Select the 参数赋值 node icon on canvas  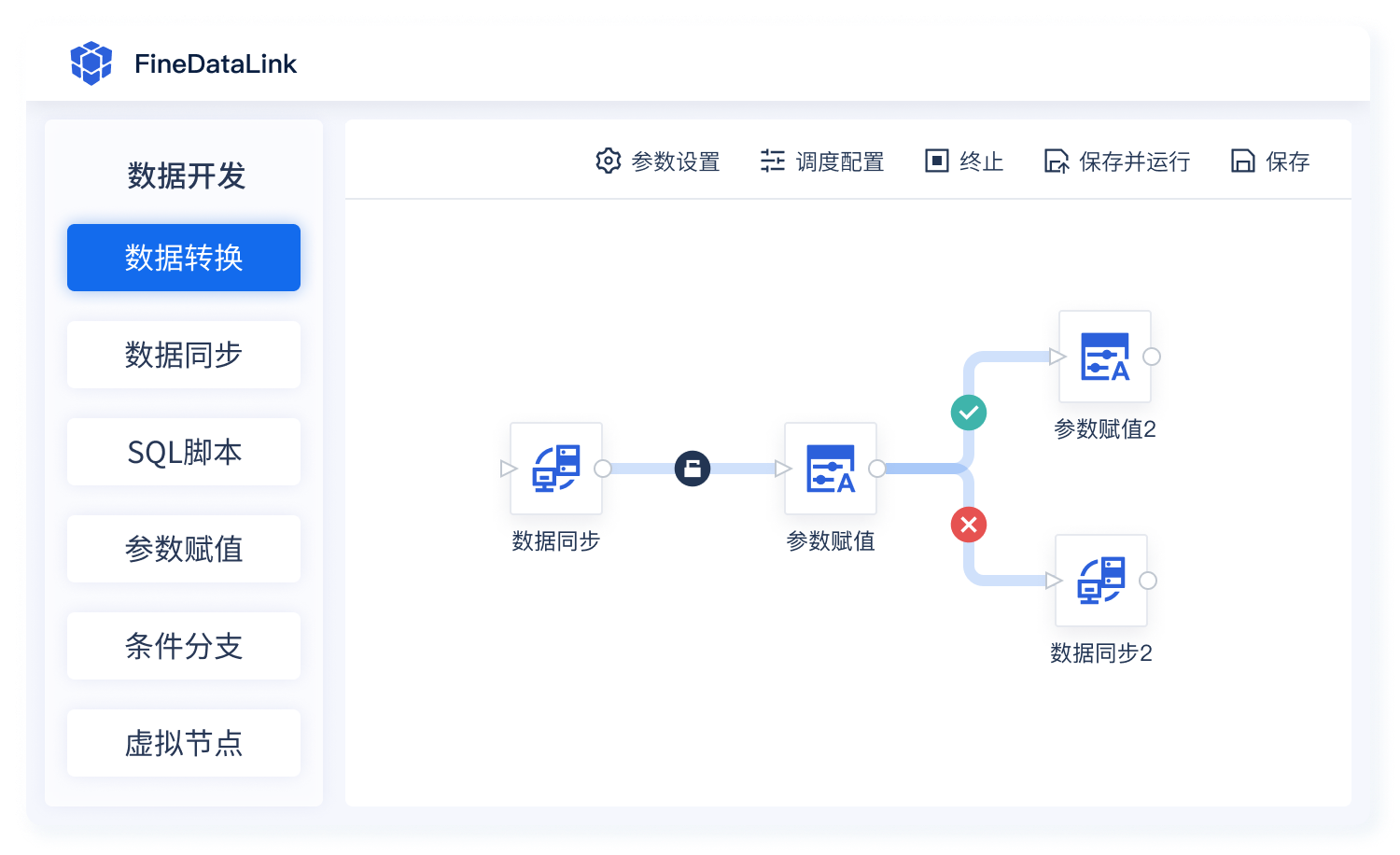pyautogui.click(x=831, y=469)
